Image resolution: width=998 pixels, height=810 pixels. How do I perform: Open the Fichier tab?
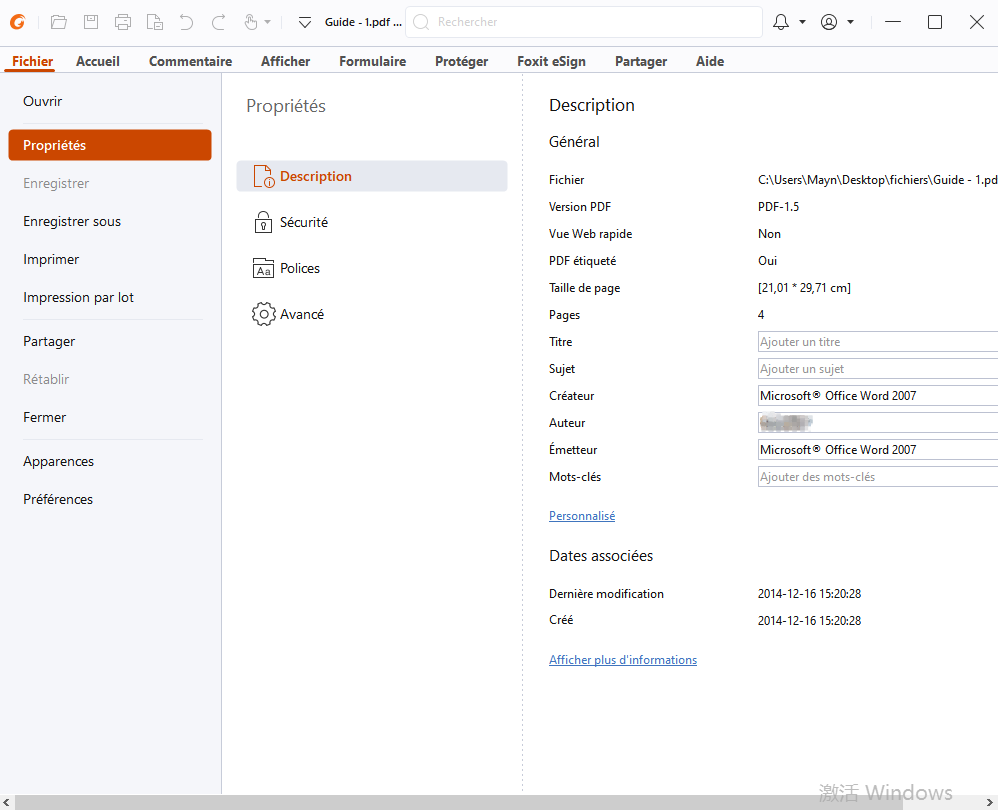click(x=32, y=61)
